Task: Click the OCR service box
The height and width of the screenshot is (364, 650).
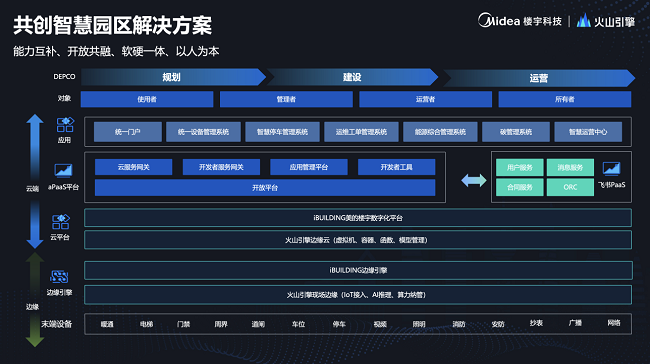Action: [x=570, y=187]
